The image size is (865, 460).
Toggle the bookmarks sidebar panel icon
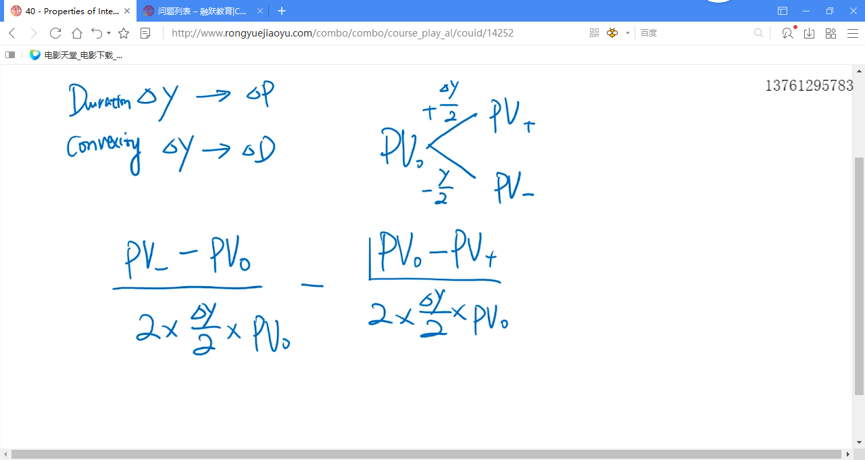point(11,55)
